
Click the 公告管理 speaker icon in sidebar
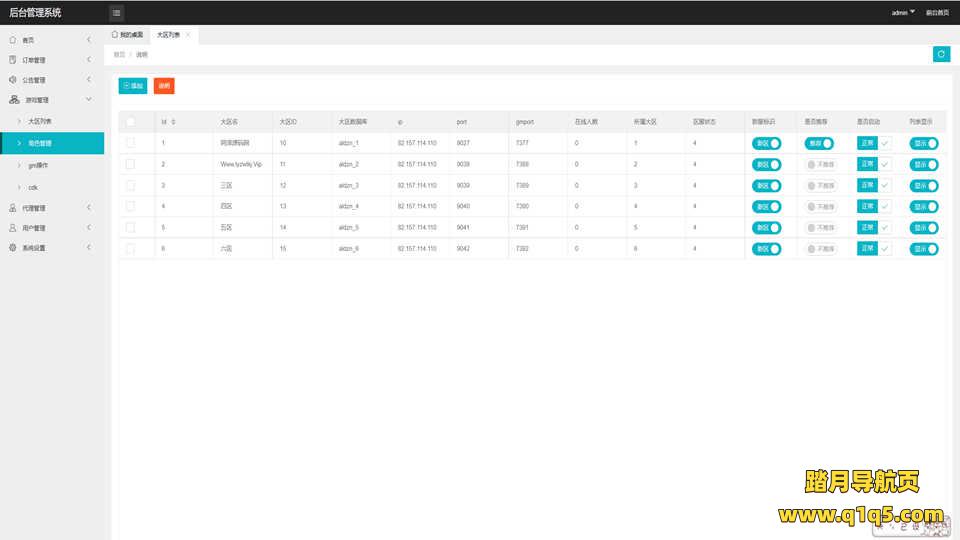13,80
